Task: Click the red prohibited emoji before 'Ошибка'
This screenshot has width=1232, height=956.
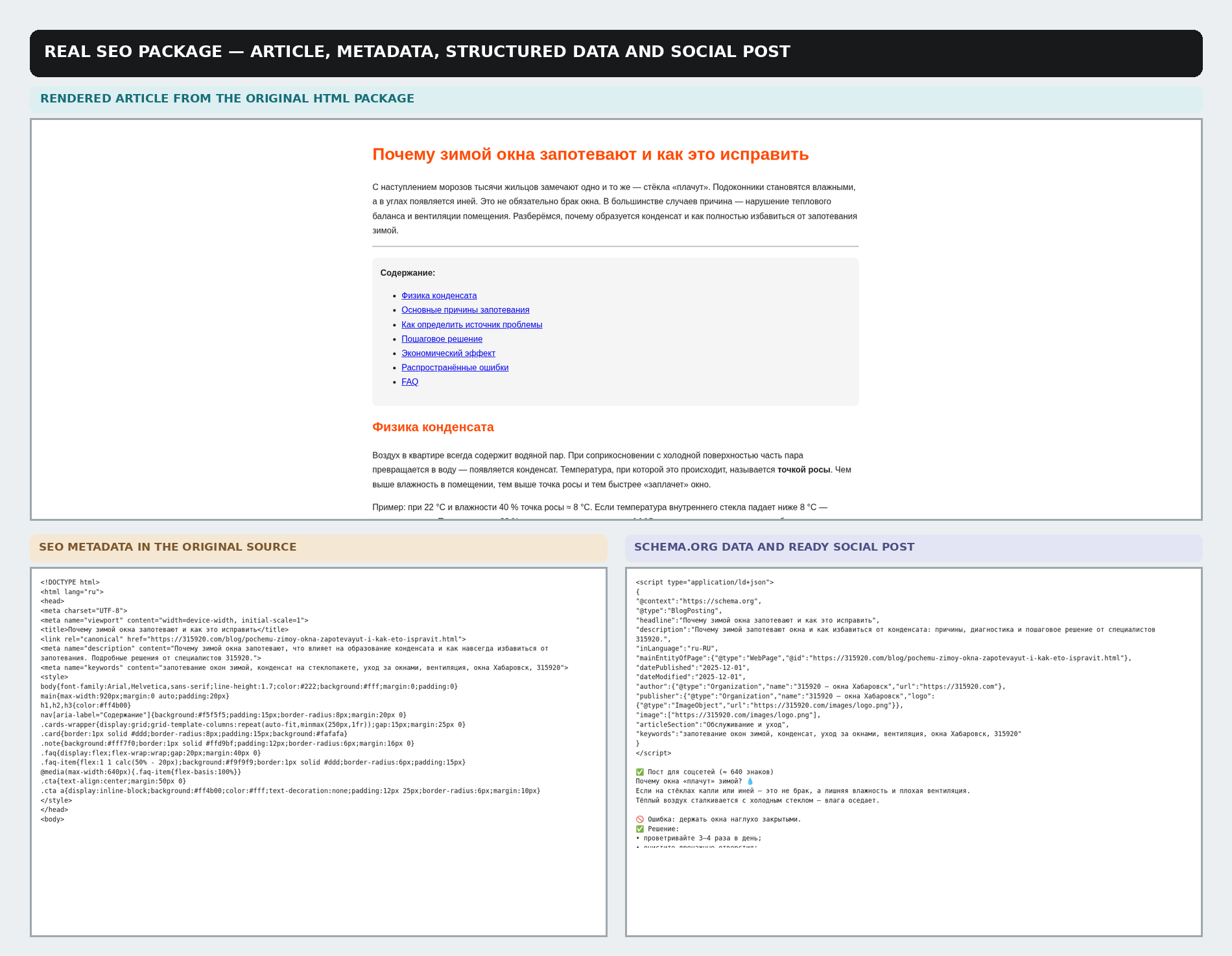Action: [640, 819]
